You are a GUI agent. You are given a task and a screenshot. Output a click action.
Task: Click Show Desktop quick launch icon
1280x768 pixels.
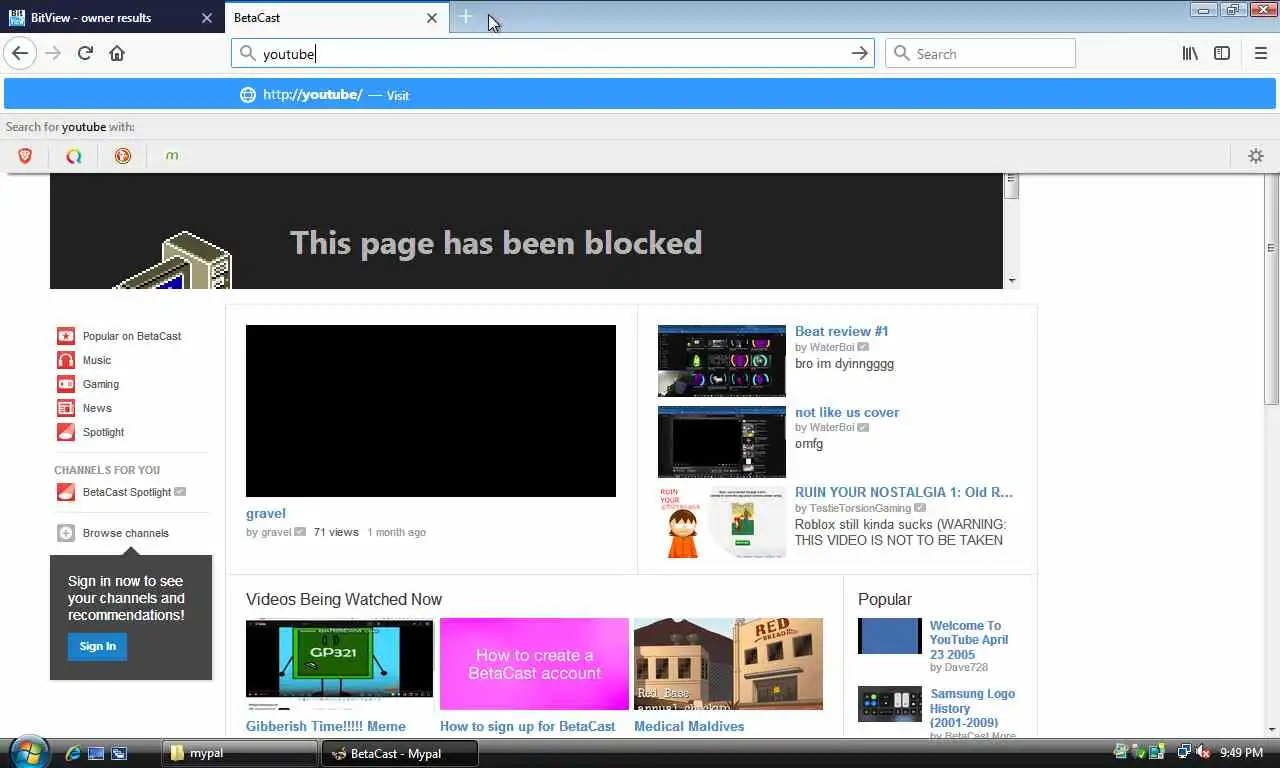[95, 753]
